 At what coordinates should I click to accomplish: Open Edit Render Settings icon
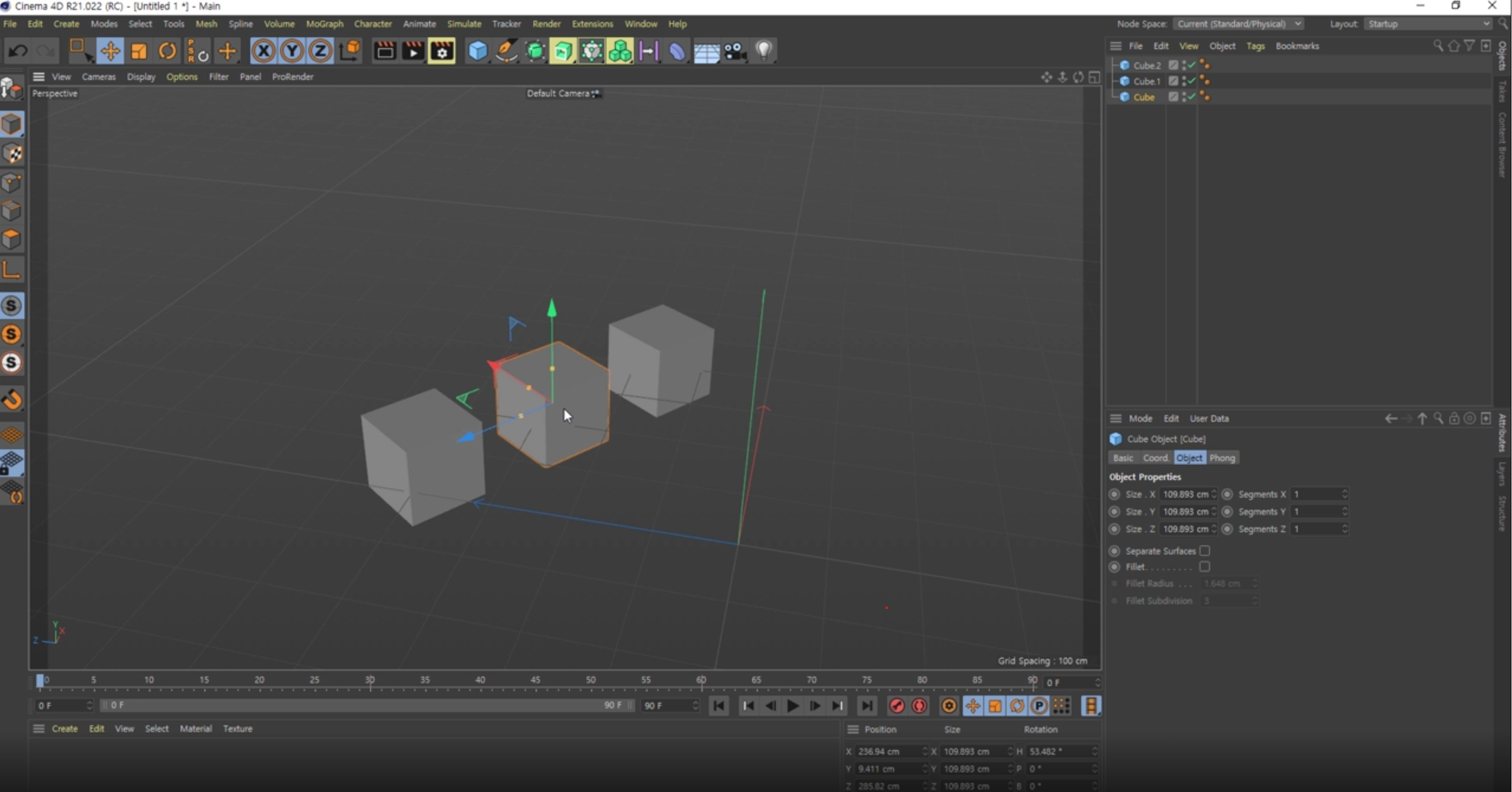[x=442, y=51]
